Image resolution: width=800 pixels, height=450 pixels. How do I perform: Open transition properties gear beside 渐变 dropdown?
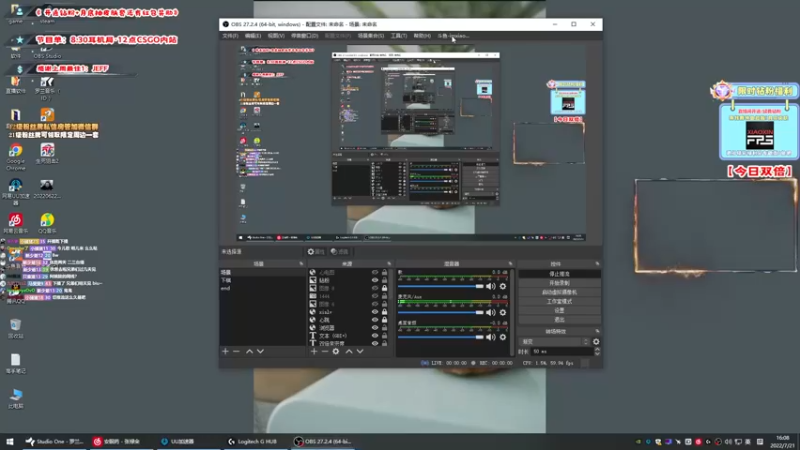click(596, 342)
